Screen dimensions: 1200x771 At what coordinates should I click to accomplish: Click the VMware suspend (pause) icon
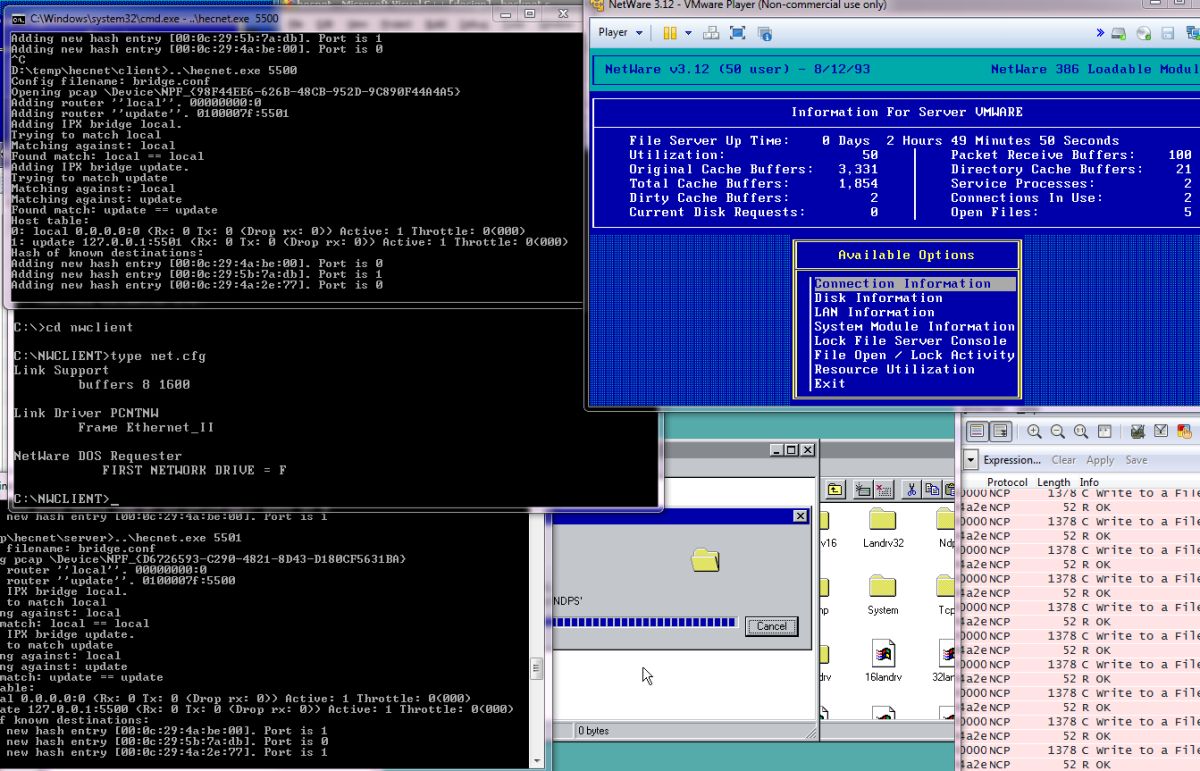669,33
